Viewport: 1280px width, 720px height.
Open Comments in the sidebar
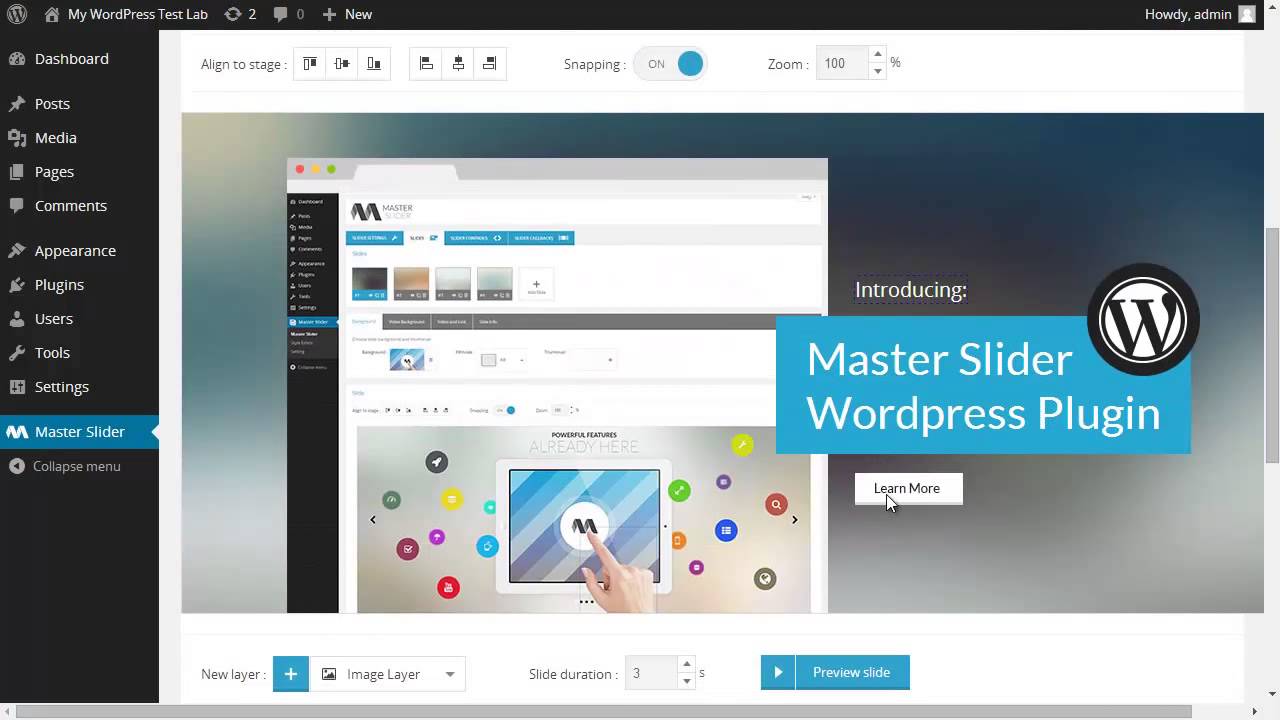[71, 205]
